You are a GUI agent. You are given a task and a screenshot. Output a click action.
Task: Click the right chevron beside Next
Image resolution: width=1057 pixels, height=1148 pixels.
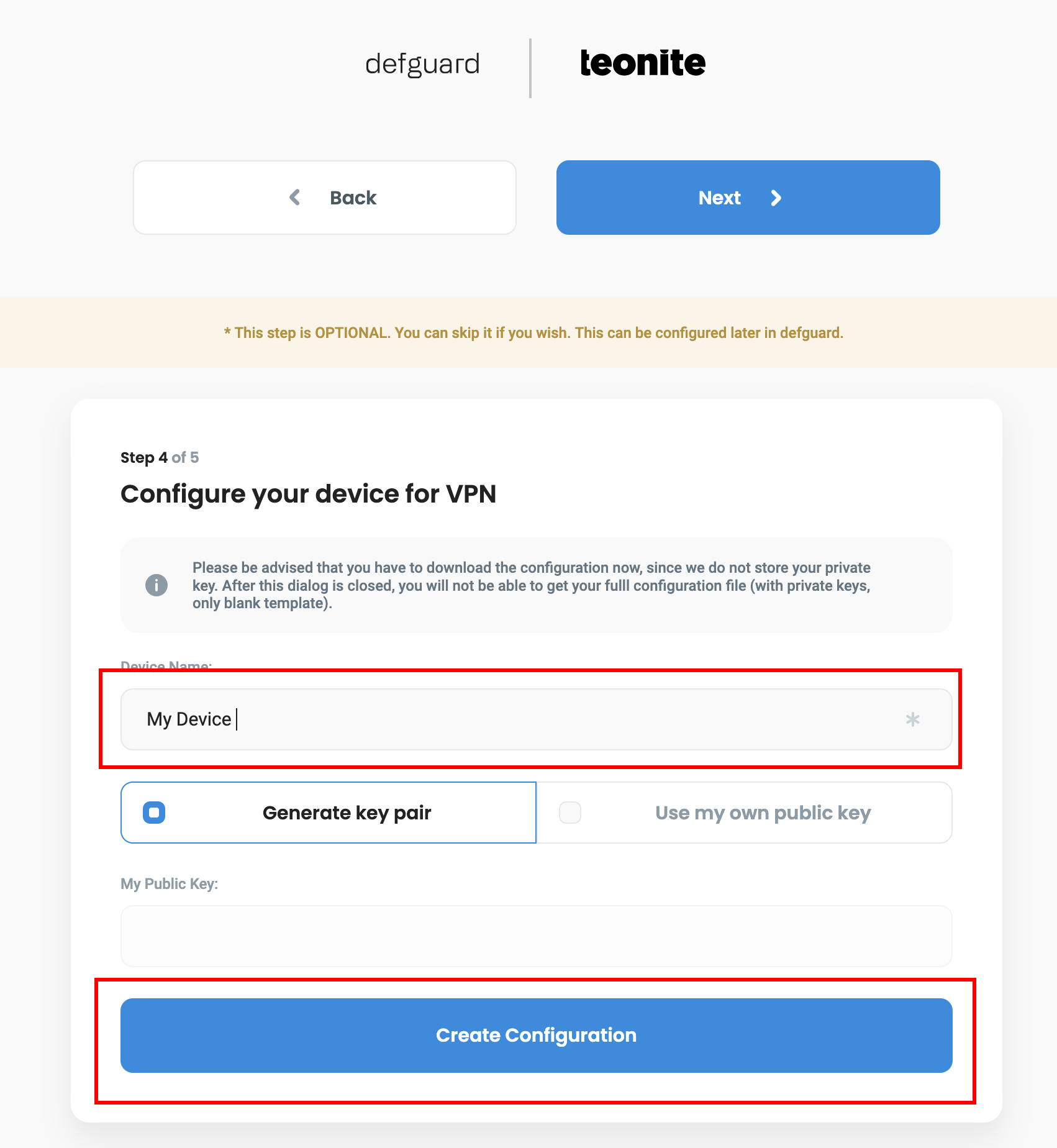coord(776,198)
